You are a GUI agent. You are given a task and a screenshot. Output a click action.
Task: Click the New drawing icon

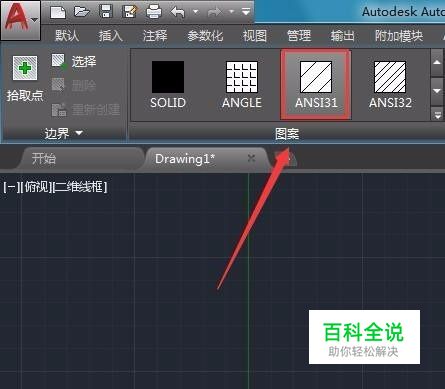pos(58,13)
